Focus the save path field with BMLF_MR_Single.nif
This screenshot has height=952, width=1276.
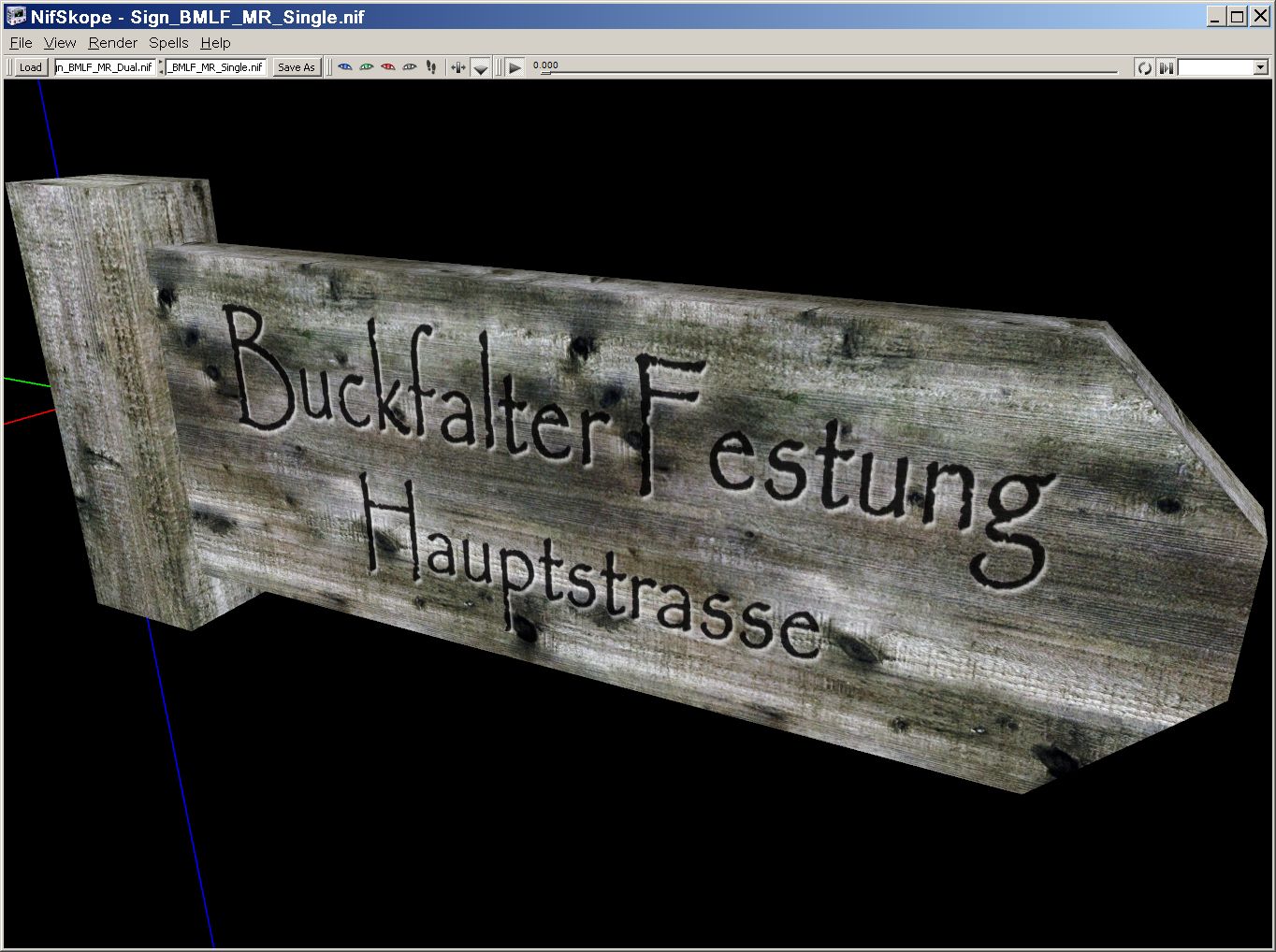pyautogui.click(x=216, y=67)
